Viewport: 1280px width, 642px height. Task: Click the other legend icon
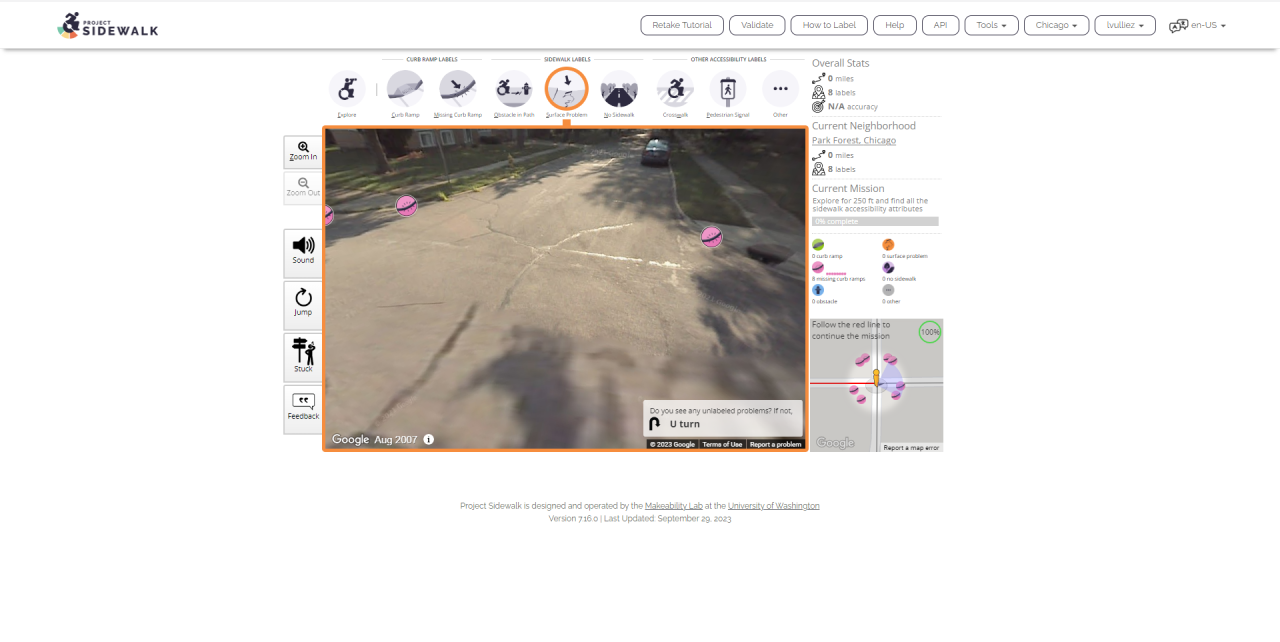tap(888, 290)
